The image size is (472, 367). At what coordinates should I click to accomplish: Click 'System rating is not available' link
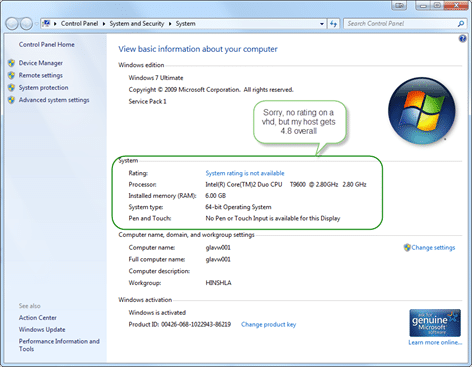245,173
